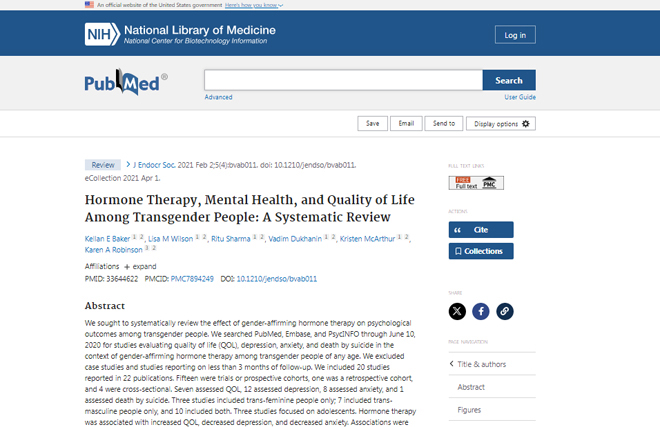Open DOI link 10.1210/jendso/bvab011
The height and width of the screenshot is (427, 660).
277,279
